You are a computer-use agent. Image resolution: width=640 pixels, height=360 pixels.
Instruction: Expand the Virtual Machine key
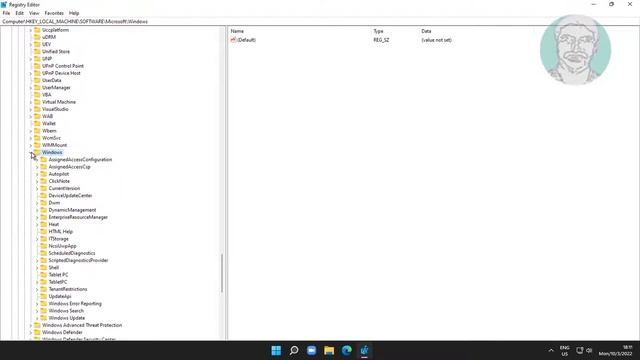coord(31,102)
